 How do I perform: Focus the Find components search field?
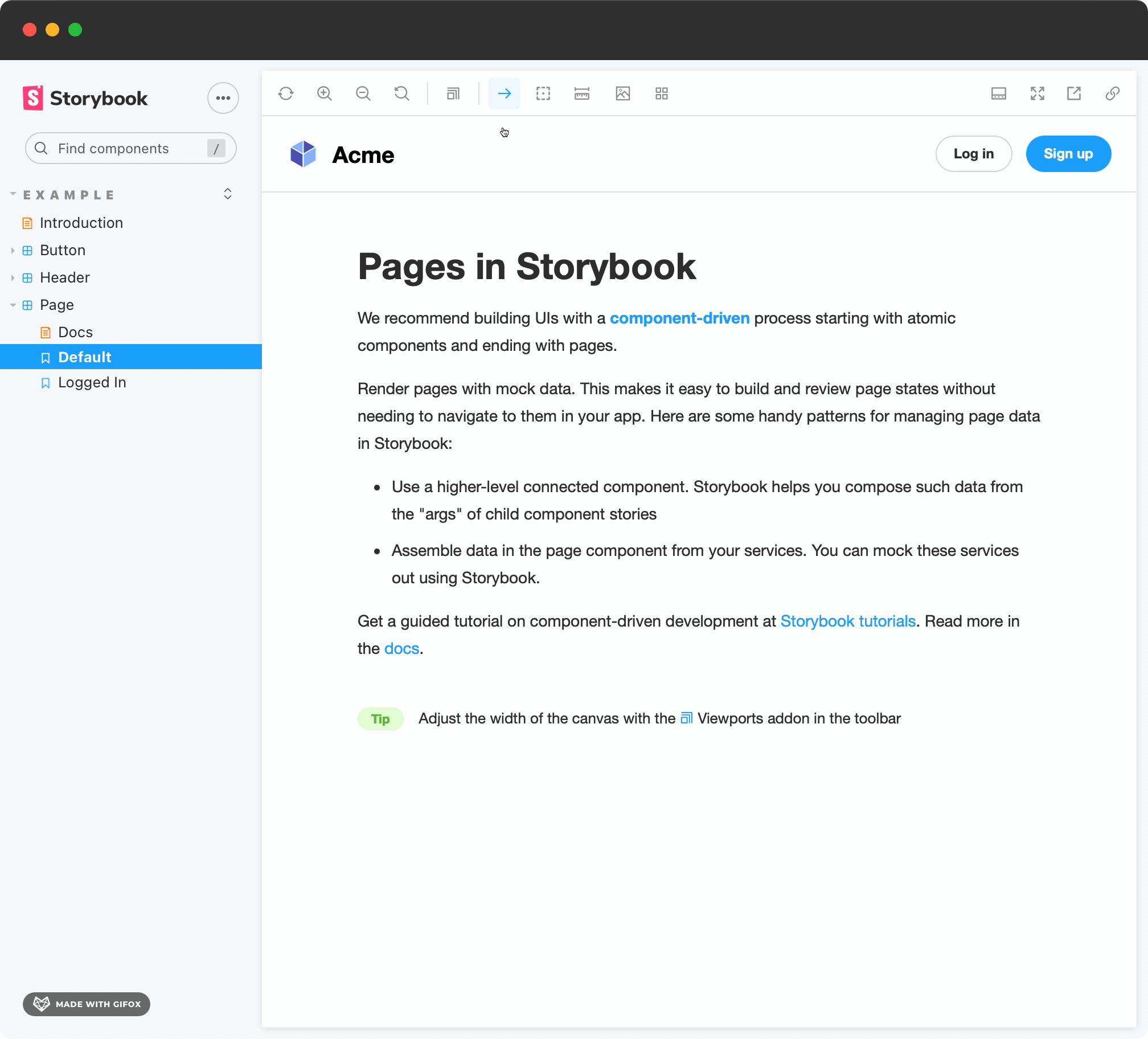(x=131, y=149)
